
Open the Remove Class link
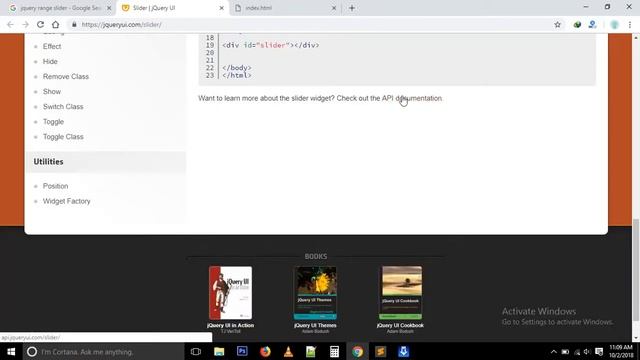pos(66,77)
